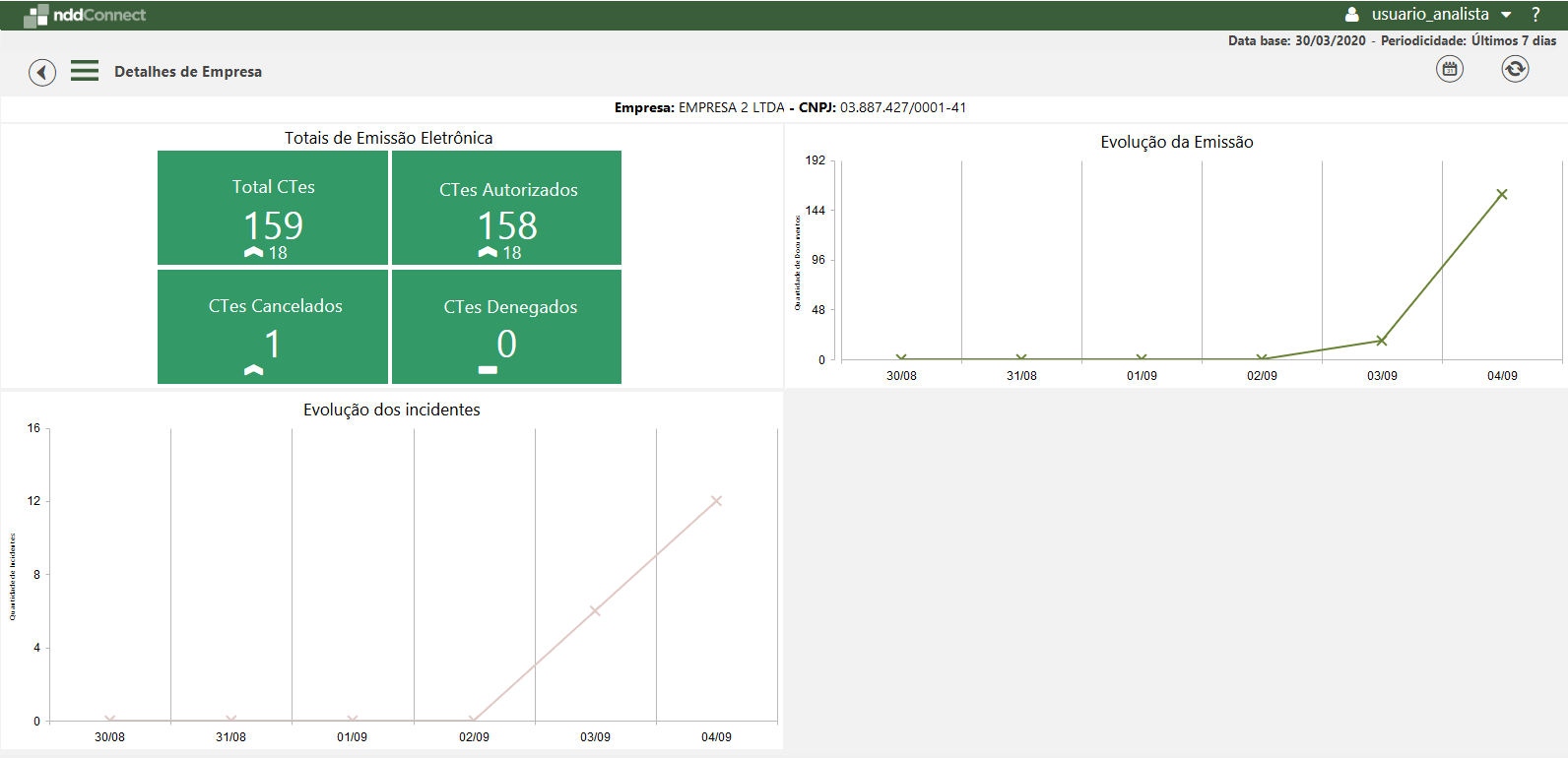Click the 04/09 point on incidents chart
Image resolution: width=1568 pixels, height=758 pixels.
coord(716,501)
